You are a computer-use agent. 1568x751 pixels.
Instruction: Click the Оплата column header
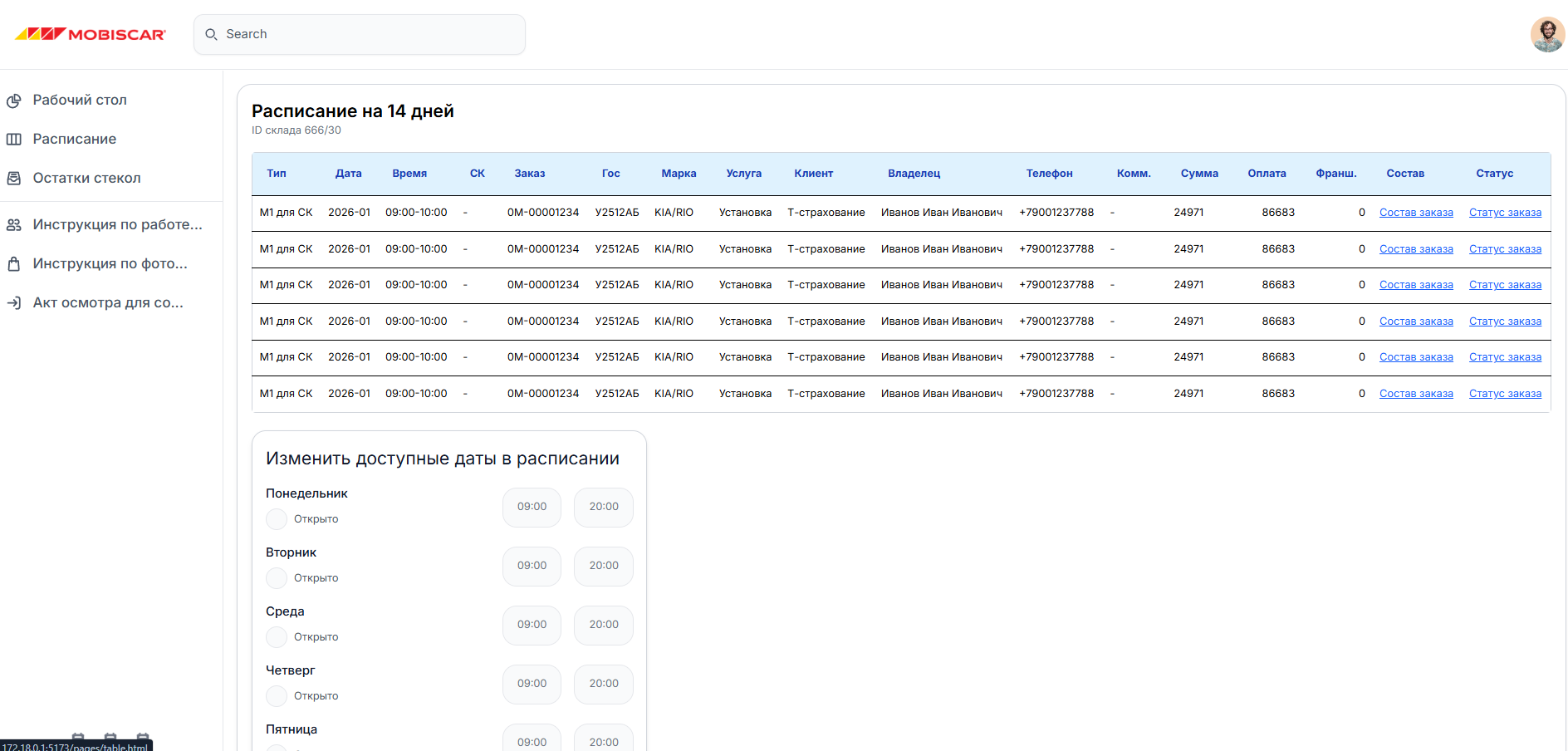pos(1267,174)
